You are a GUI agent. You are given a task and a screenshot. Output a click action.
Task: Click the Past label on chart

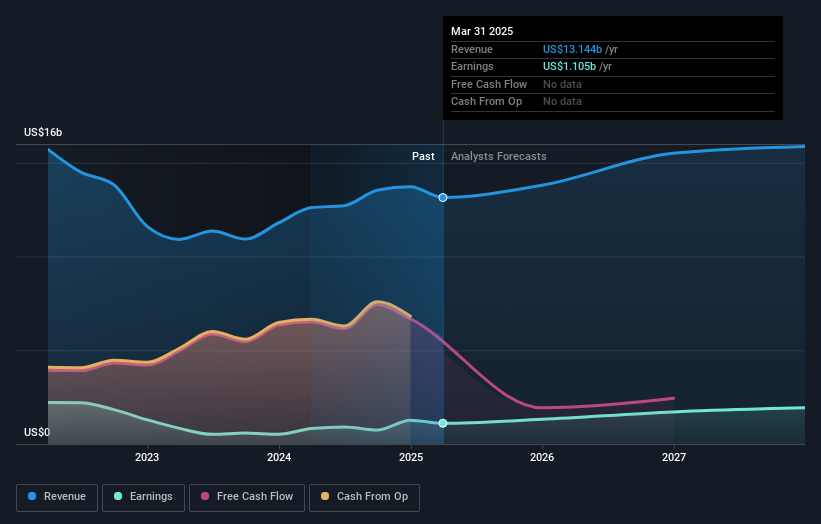423,156
